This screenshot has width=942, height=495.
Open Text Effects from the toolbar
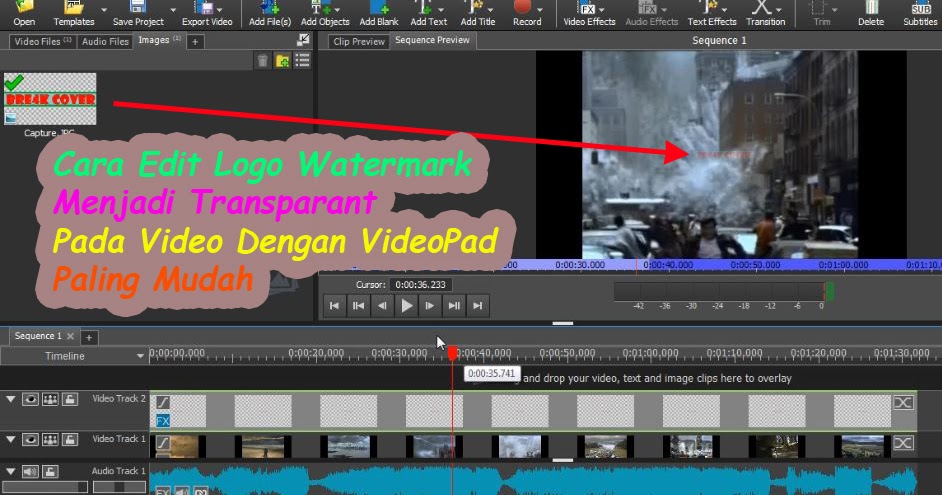(712, 13)
